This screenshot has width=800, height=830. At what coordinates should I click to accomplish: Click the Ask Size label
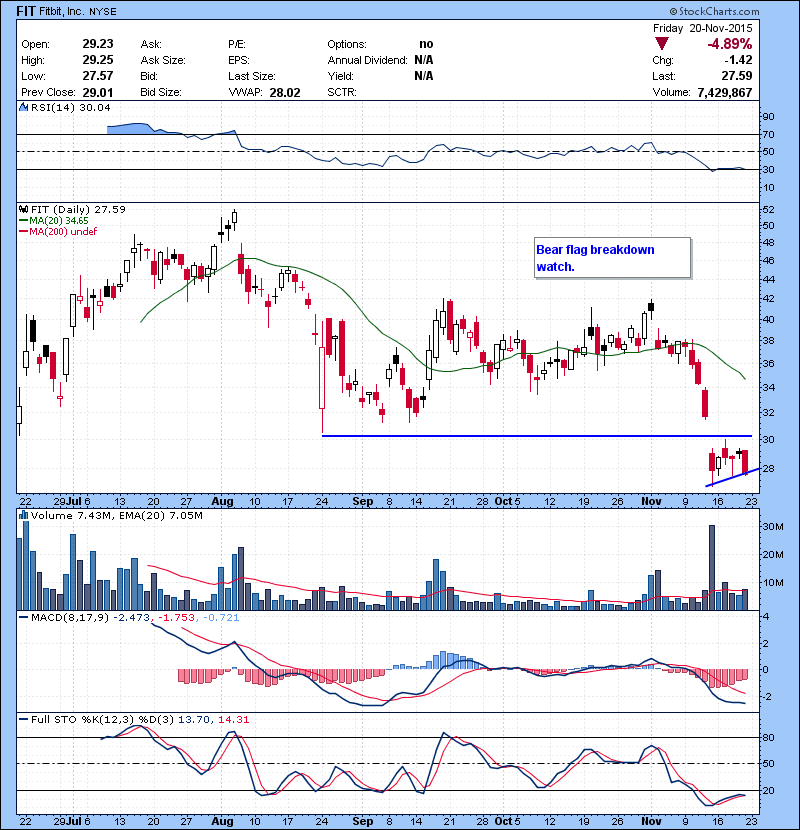[x=163, y=60]
